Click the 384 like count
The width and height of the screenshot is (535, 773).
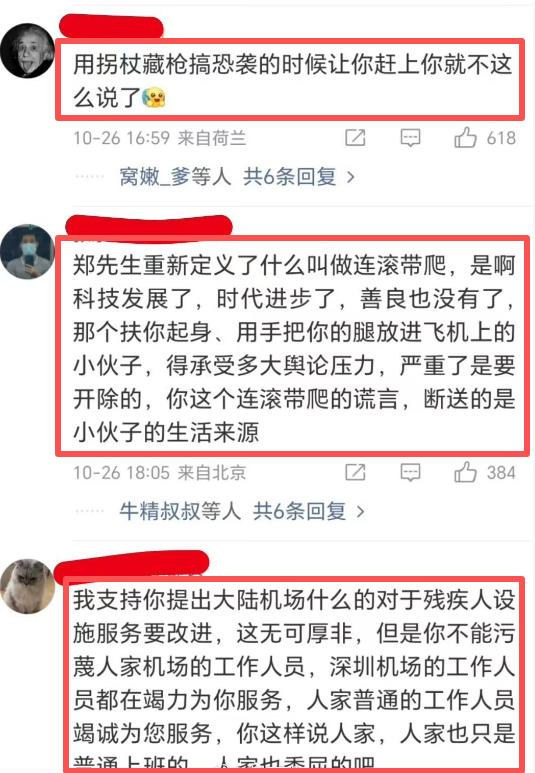point(501,473)
